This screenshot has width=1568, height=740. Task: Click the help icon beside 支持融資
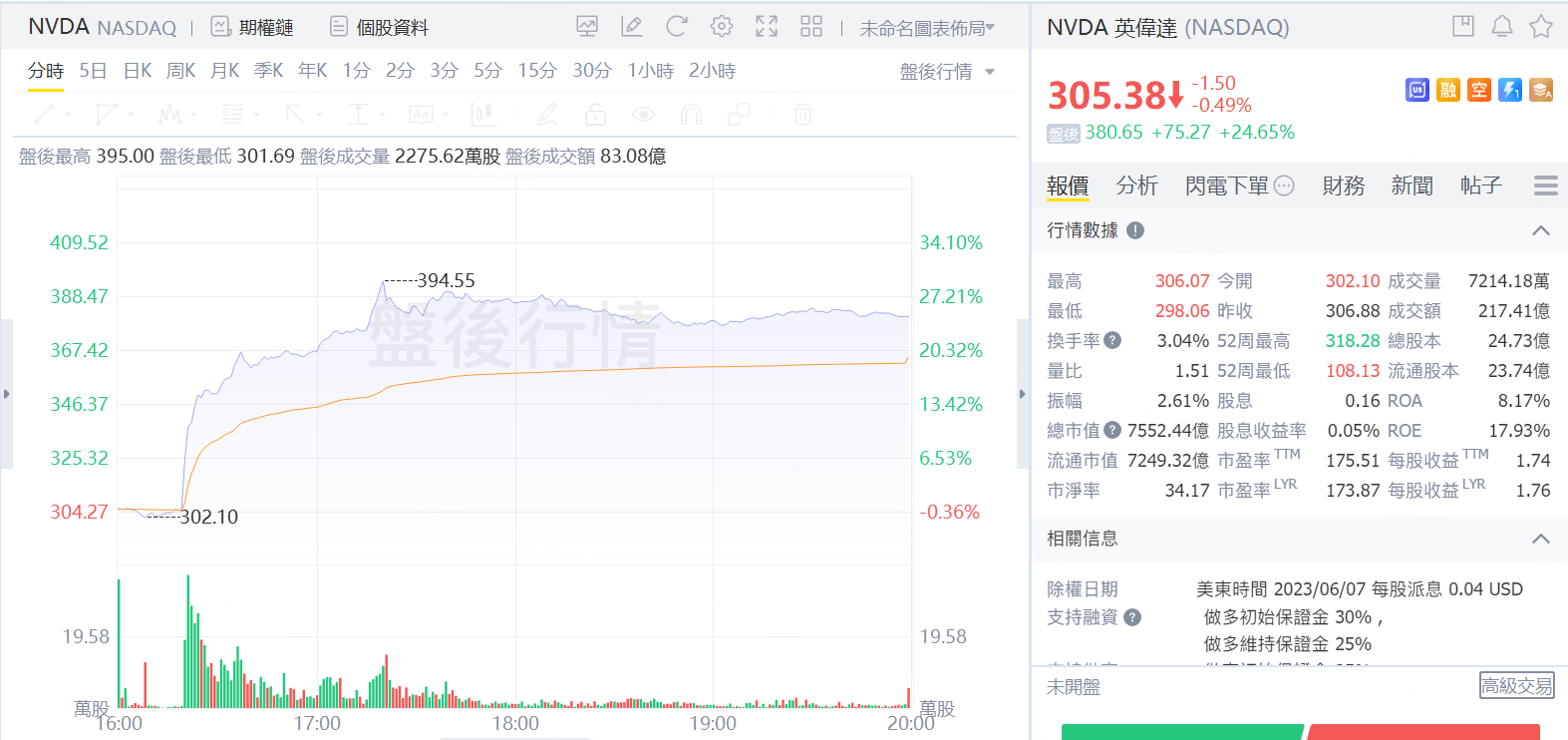1132,617
